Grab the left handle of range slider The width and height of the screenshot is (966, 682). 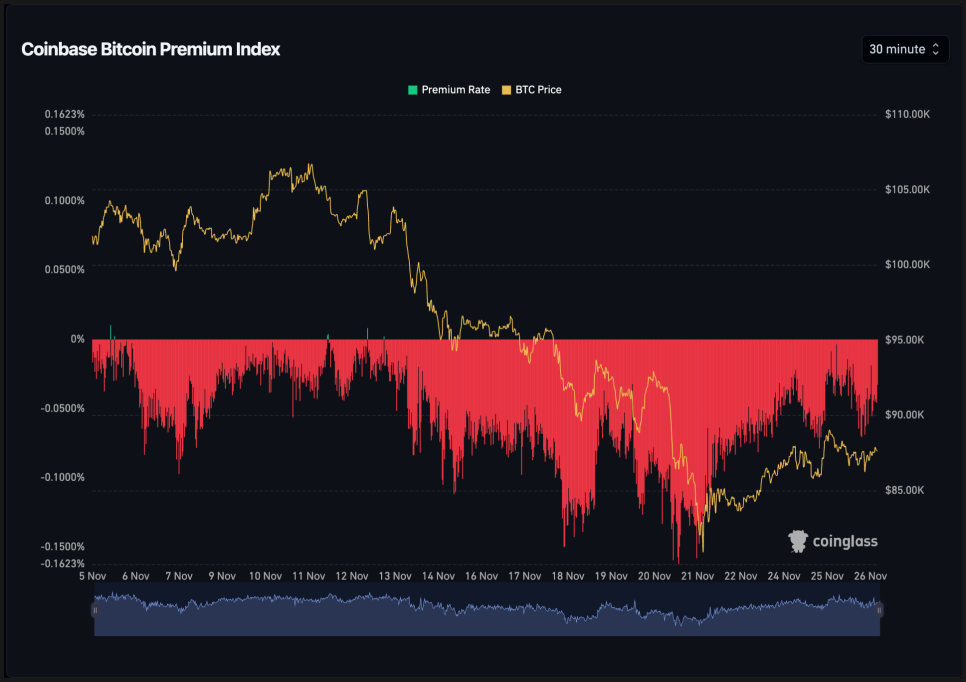point(95,609)
